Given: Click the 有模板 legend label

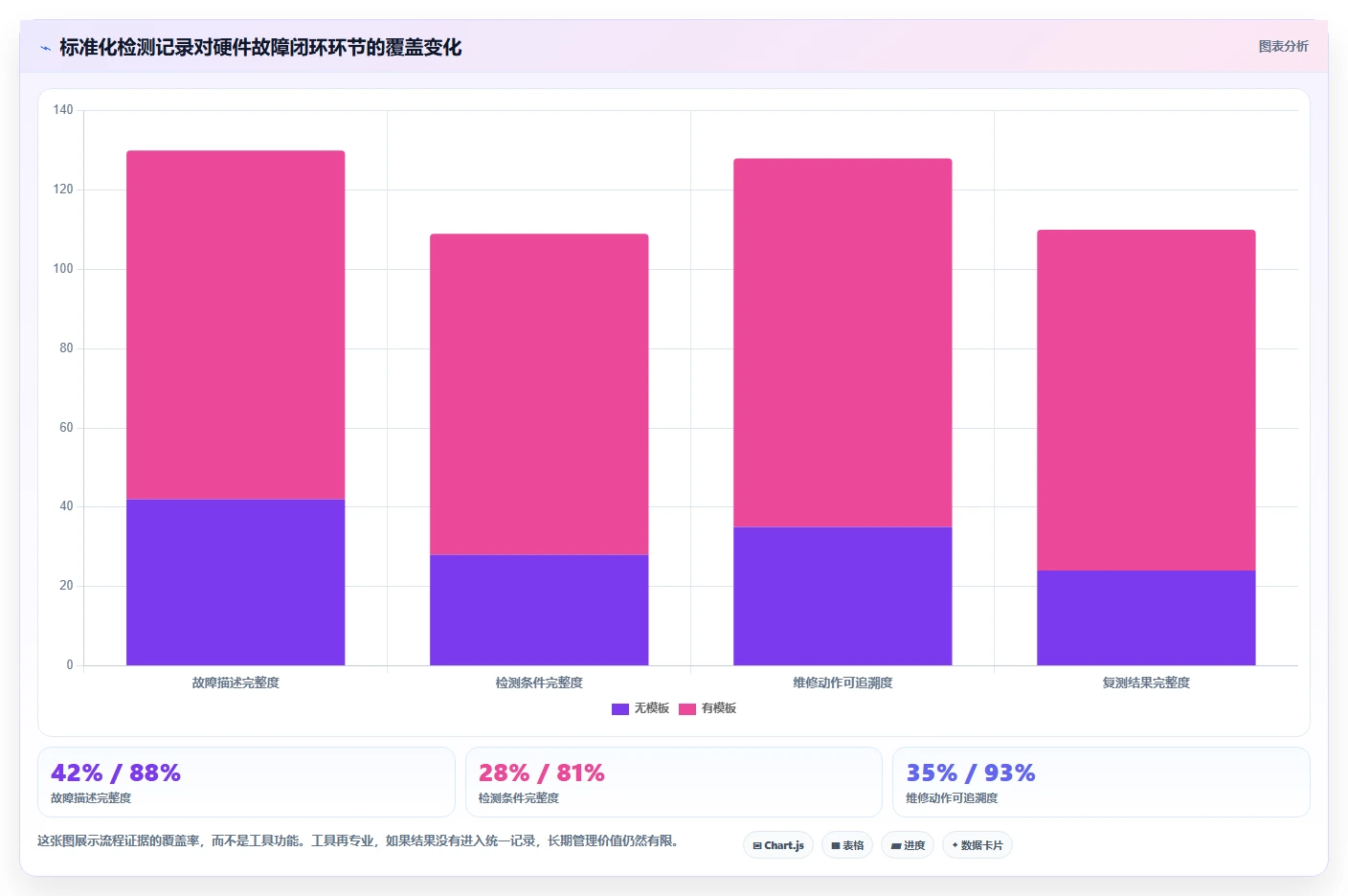Looking at the screenshot, I should (x=719, y=708).
